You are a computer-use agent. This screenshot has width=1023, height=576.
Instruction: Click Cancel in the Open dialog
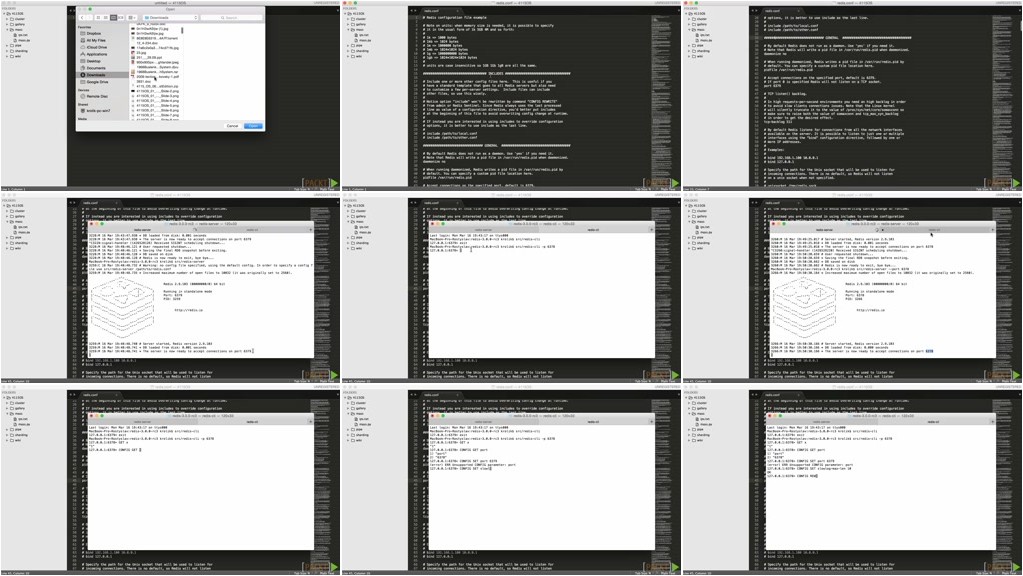tap(232, 126)
